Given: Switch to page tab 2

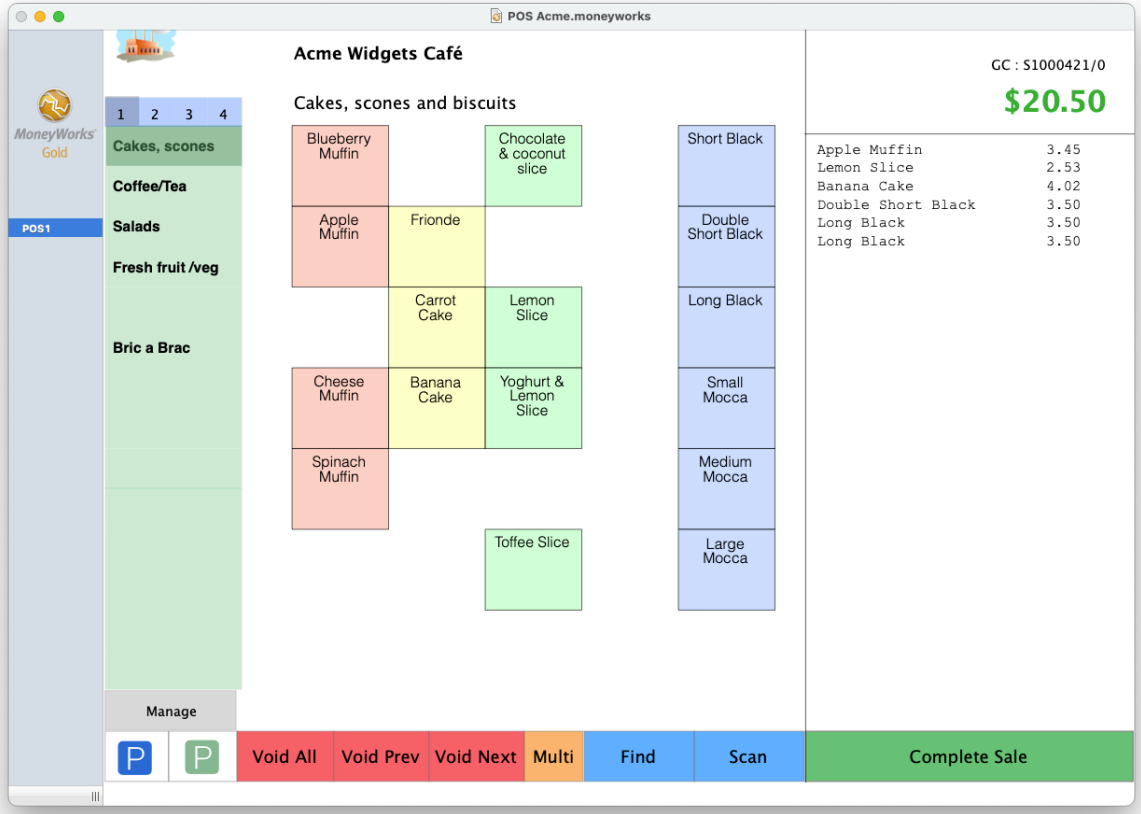Looking at the screenshot, I should pos(154,113).
